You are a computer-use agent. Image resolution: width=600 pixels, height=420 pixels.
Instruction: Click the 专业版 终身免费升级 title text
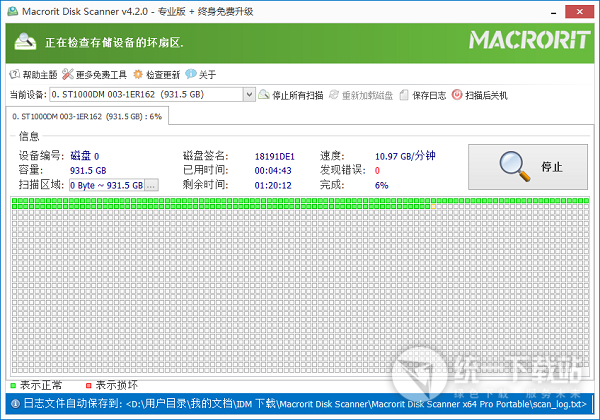216,11
